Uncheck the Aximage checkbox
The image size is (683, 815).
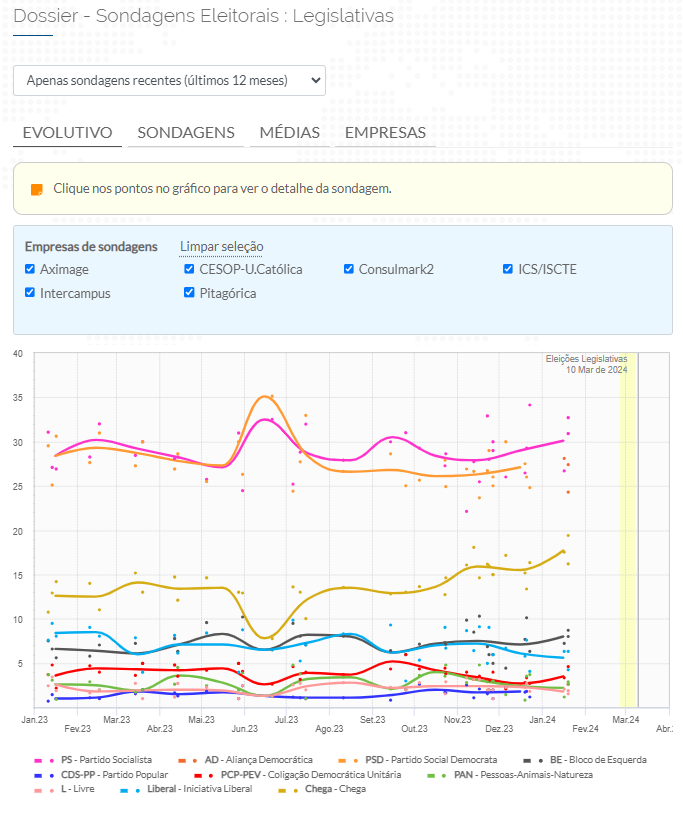(30, 269)
